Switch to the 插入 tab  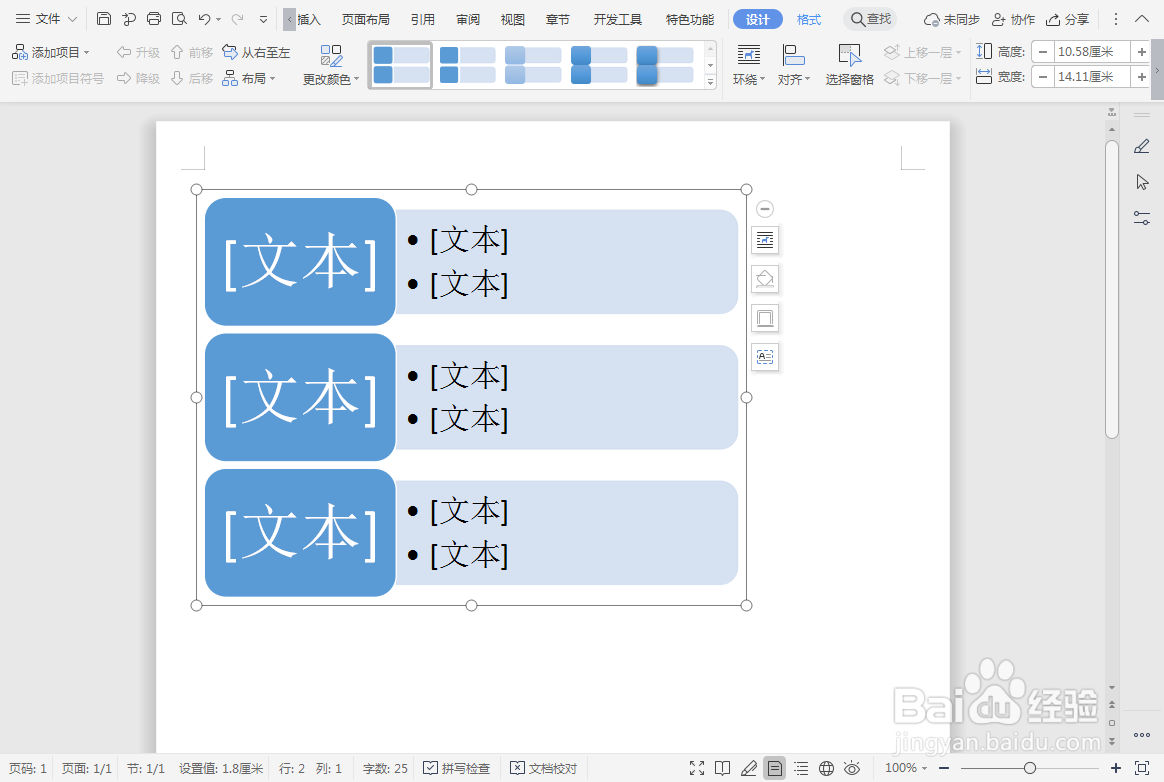tap(309, 19)
